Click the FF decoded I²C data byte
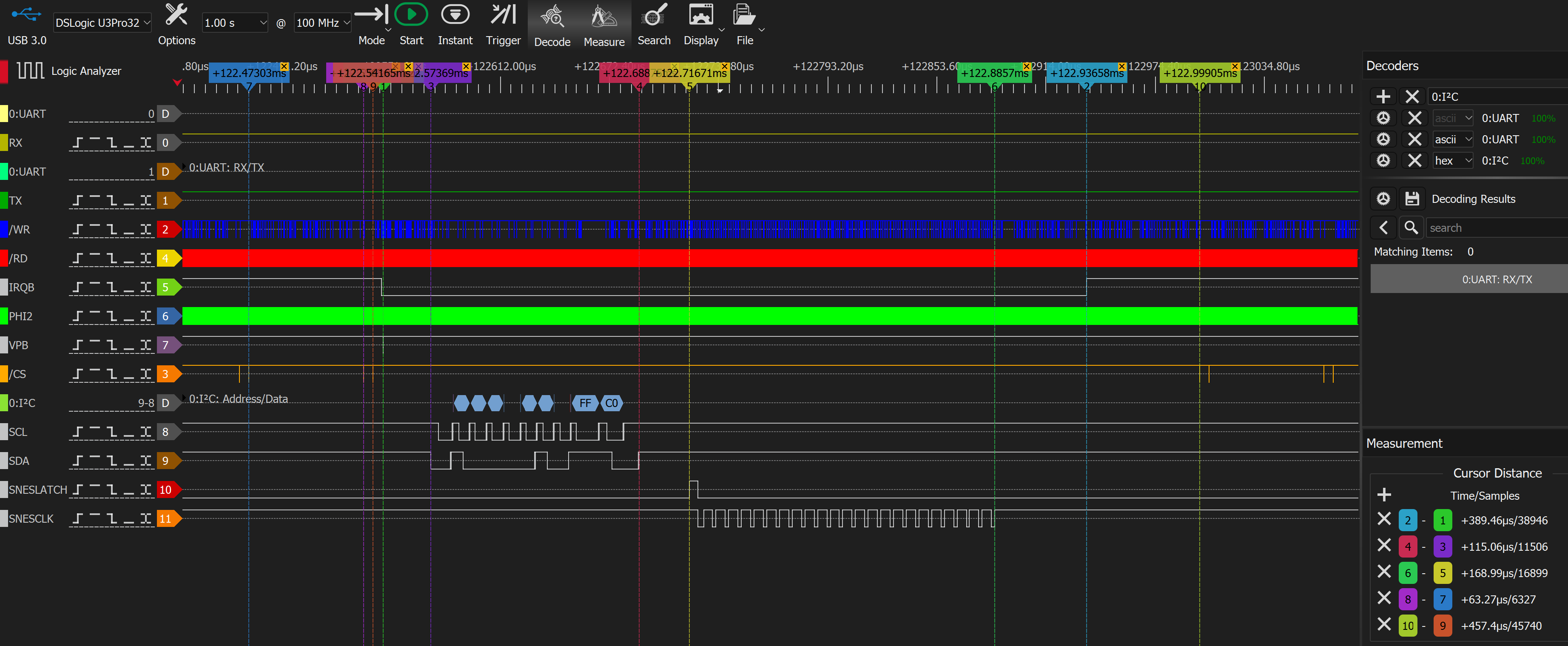The image size is (1568, 646). (x=585, y=402)
